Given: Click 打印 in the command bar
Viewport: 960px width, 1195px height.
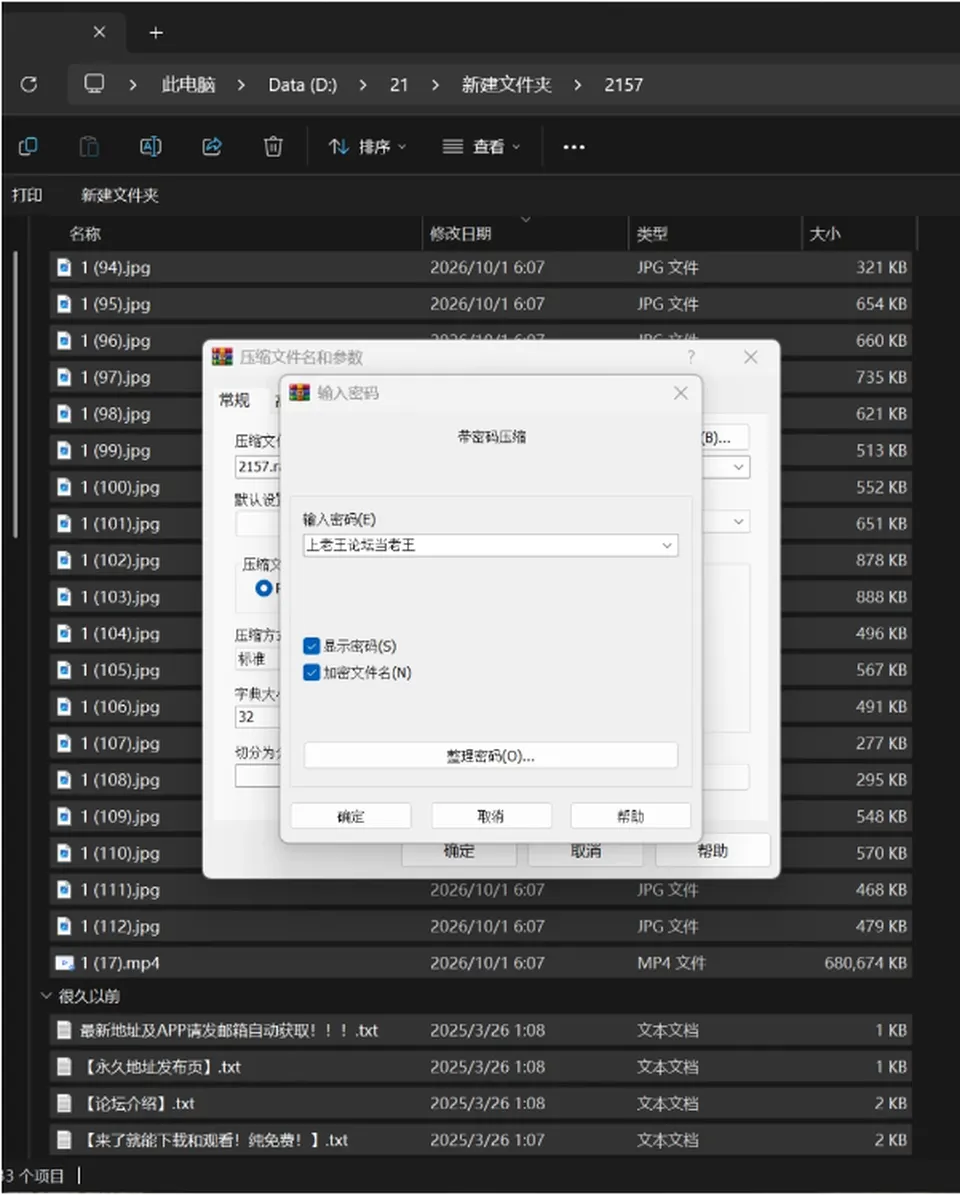Looking at the screenshot, I should pos(27,195).
